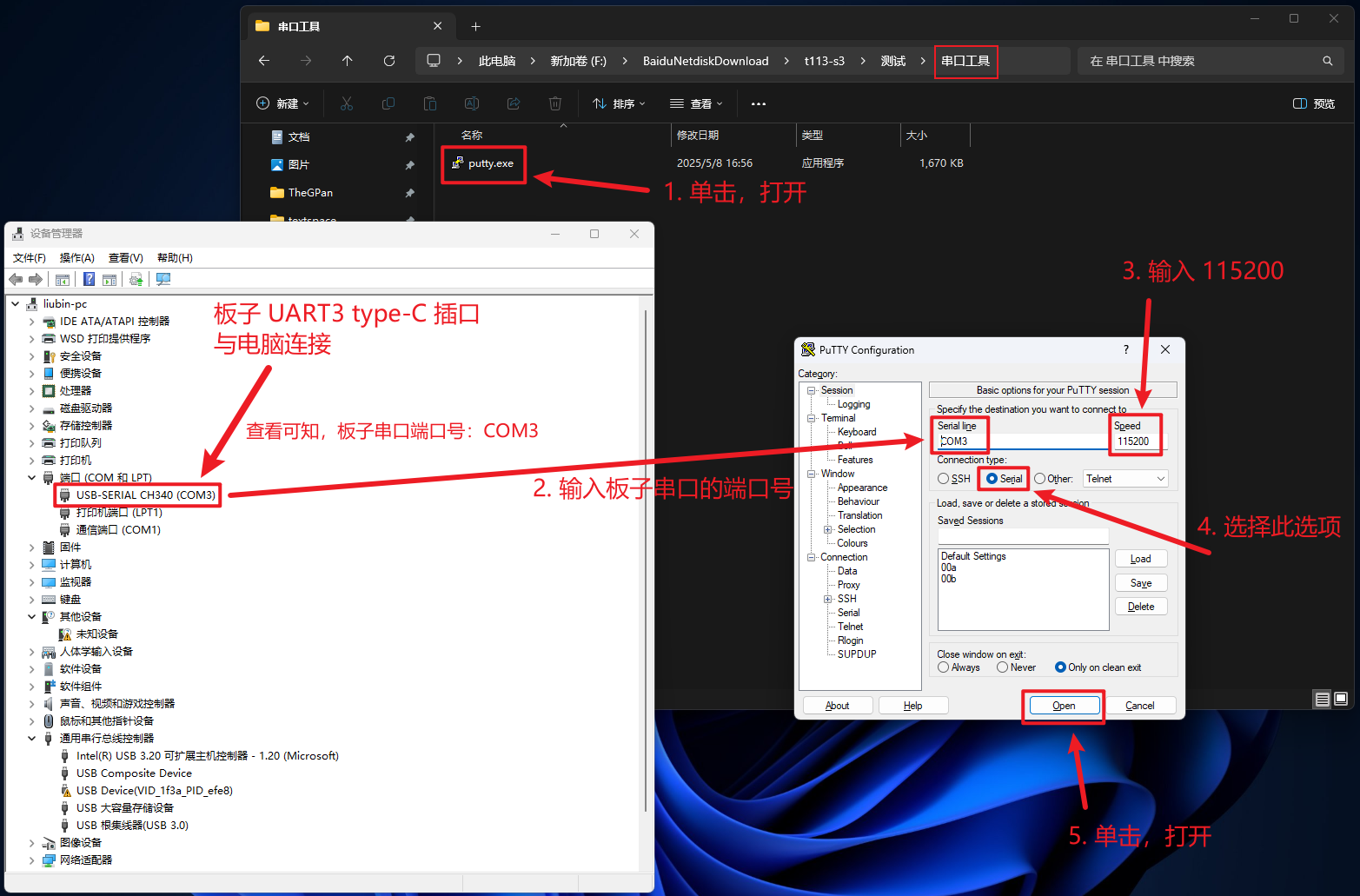The image size is (1360, 896).
Task: Open the 查看(V) menu in Device Manager
Action: (x=125, y=257)
